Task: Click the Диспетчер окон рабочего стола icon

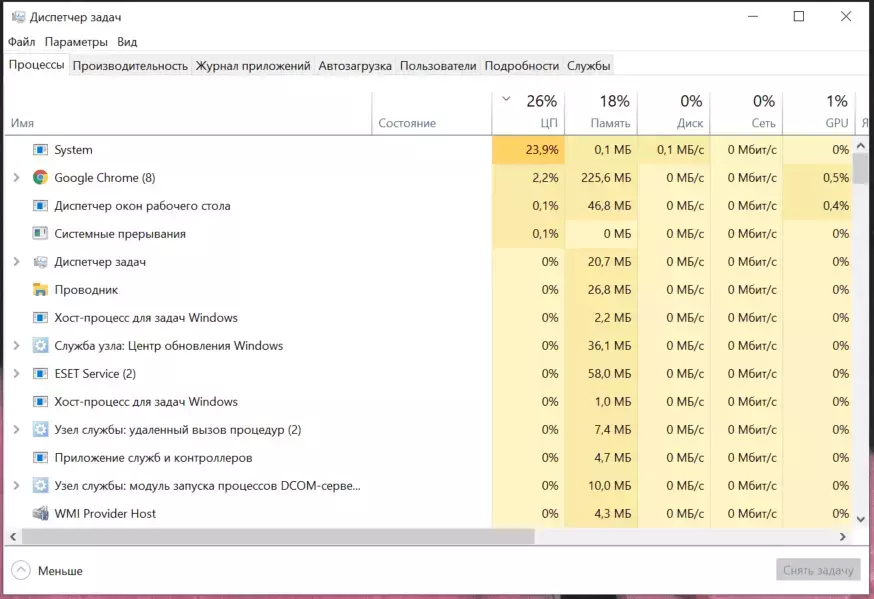Action: (x=40, y=206)
